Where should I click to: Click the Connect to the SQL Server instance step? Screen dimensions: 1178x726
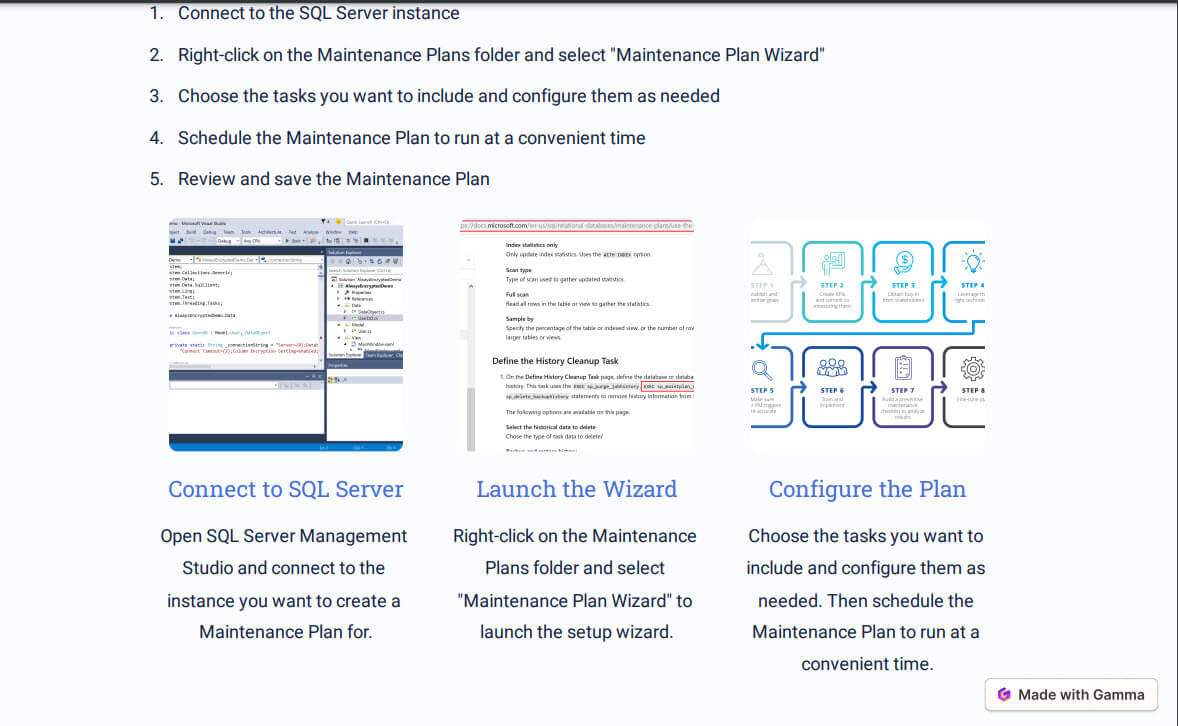319,13
